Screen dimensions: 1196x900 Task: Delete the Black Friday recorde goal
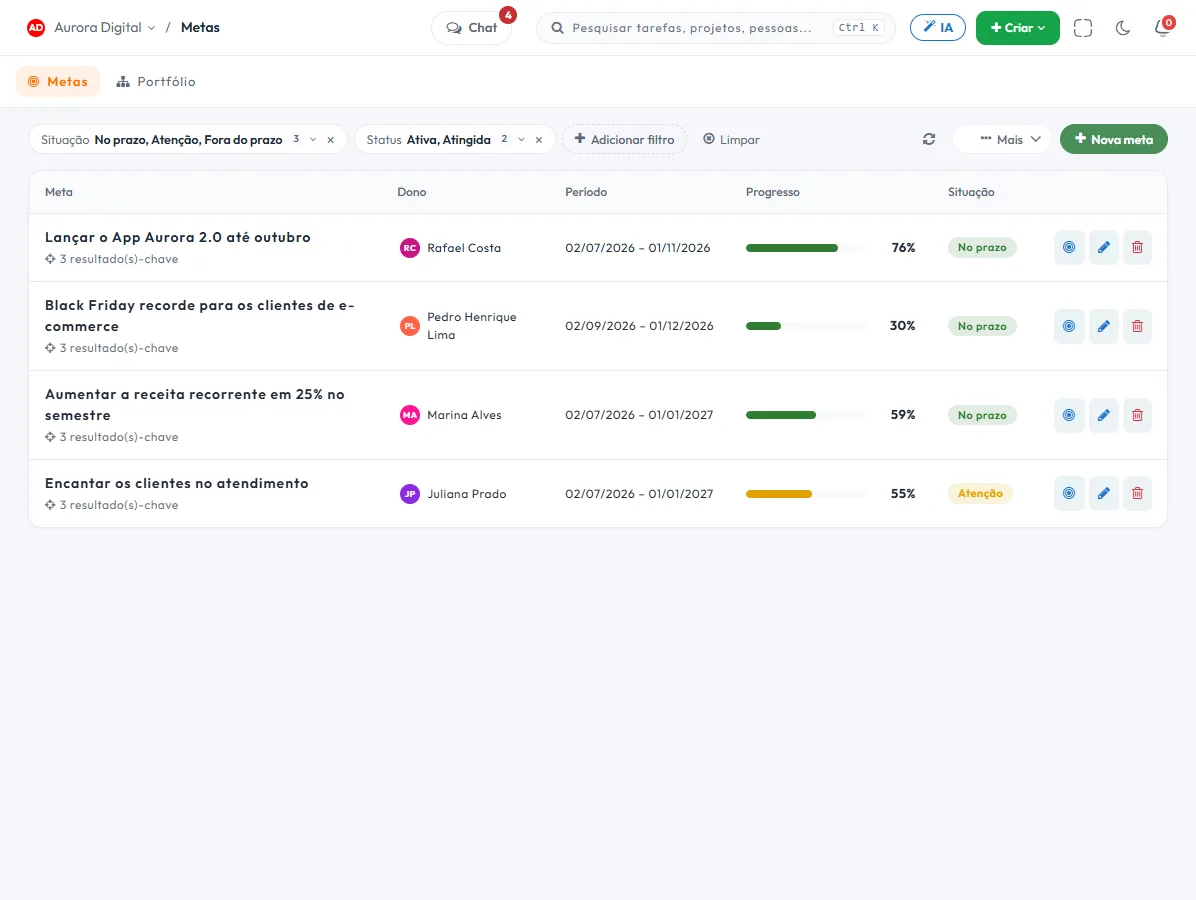click(1137, 326)
